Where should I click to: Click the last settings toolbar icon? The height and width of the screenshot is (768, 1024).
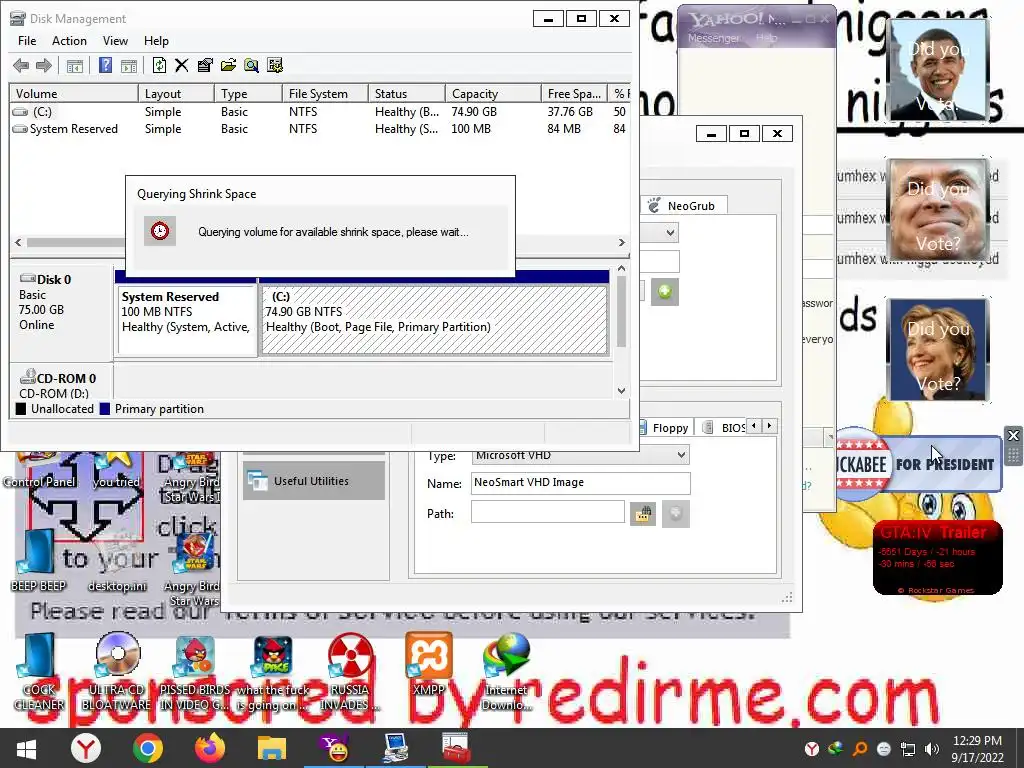click(275, 65)
